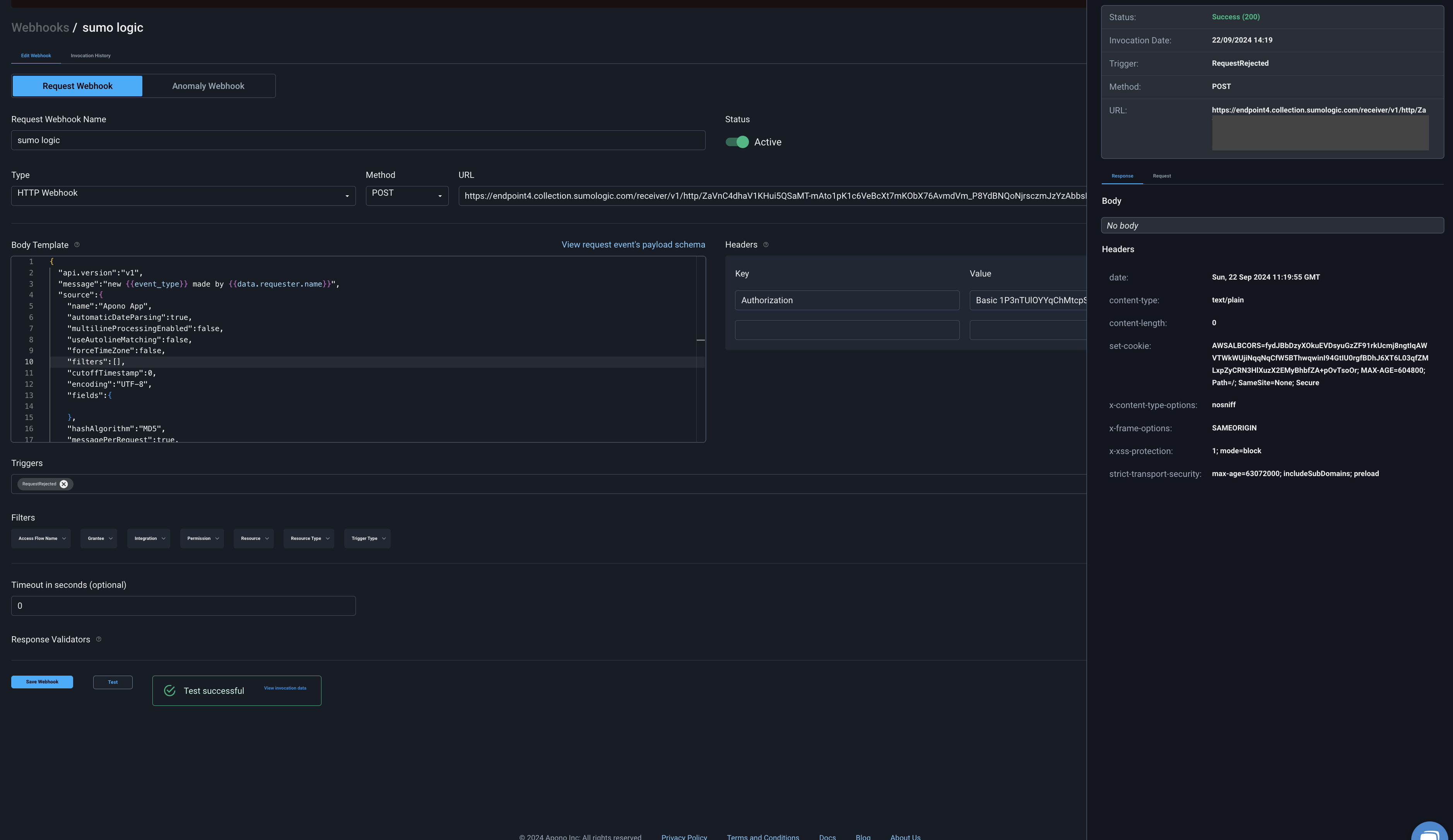Click the Headers help info icon
Viewport: 1453px width, 840px height.
coord(766,244)
